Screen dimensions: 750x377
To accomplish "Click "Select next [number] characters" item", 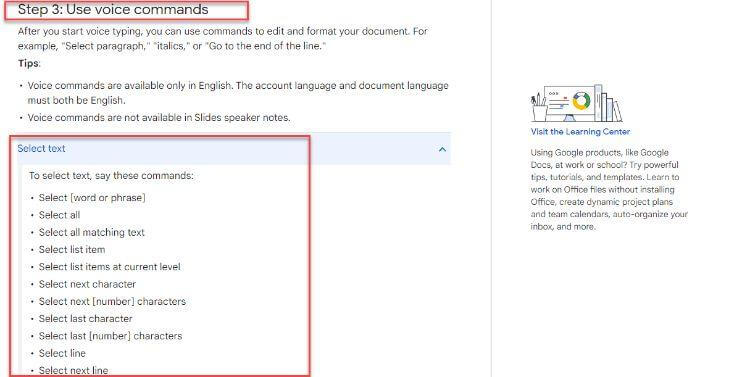I will [x=112, y=301].
